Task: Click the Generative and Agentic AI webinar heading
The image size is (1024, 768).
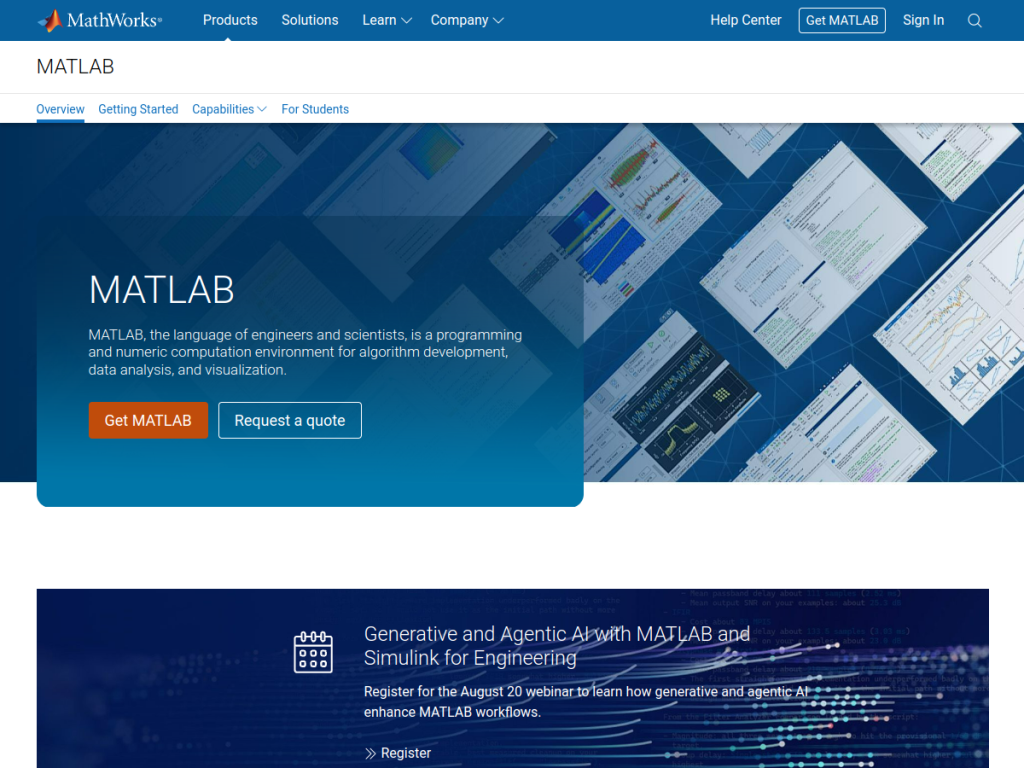Action: tap(556, 646)
